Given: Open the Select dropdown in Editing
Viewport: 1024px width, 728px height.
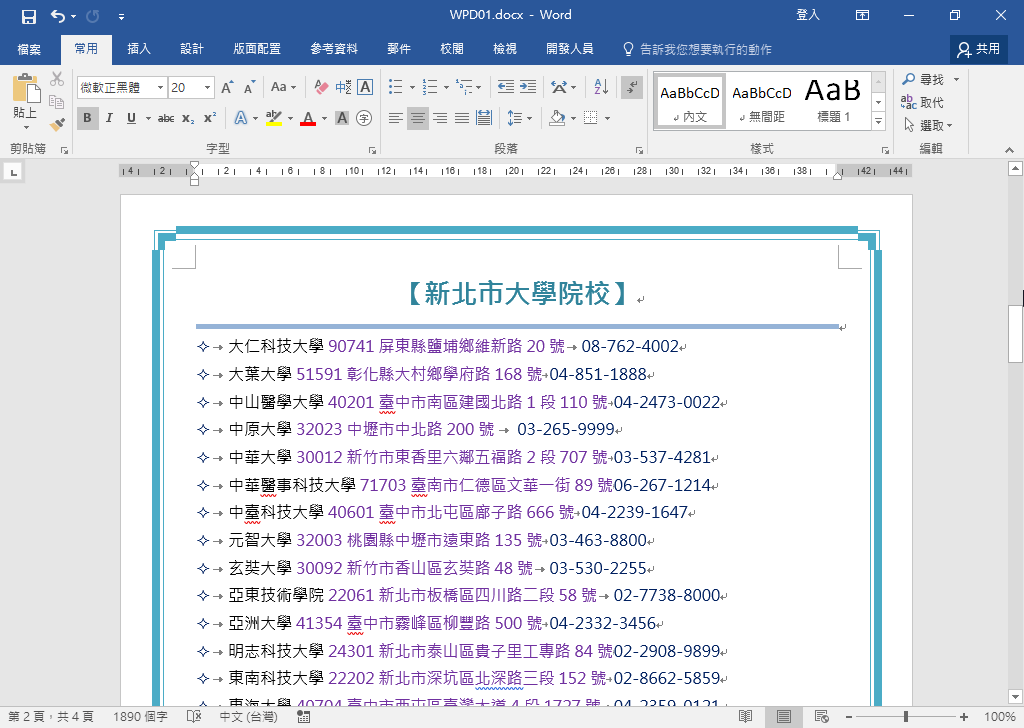Looking at the screenshot, I should pos(928,125).
